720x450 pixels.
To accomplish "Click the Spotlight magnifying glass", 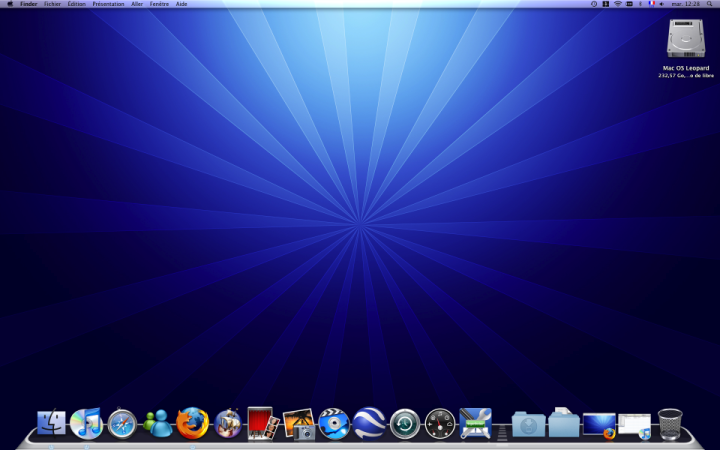I will 711,4.
